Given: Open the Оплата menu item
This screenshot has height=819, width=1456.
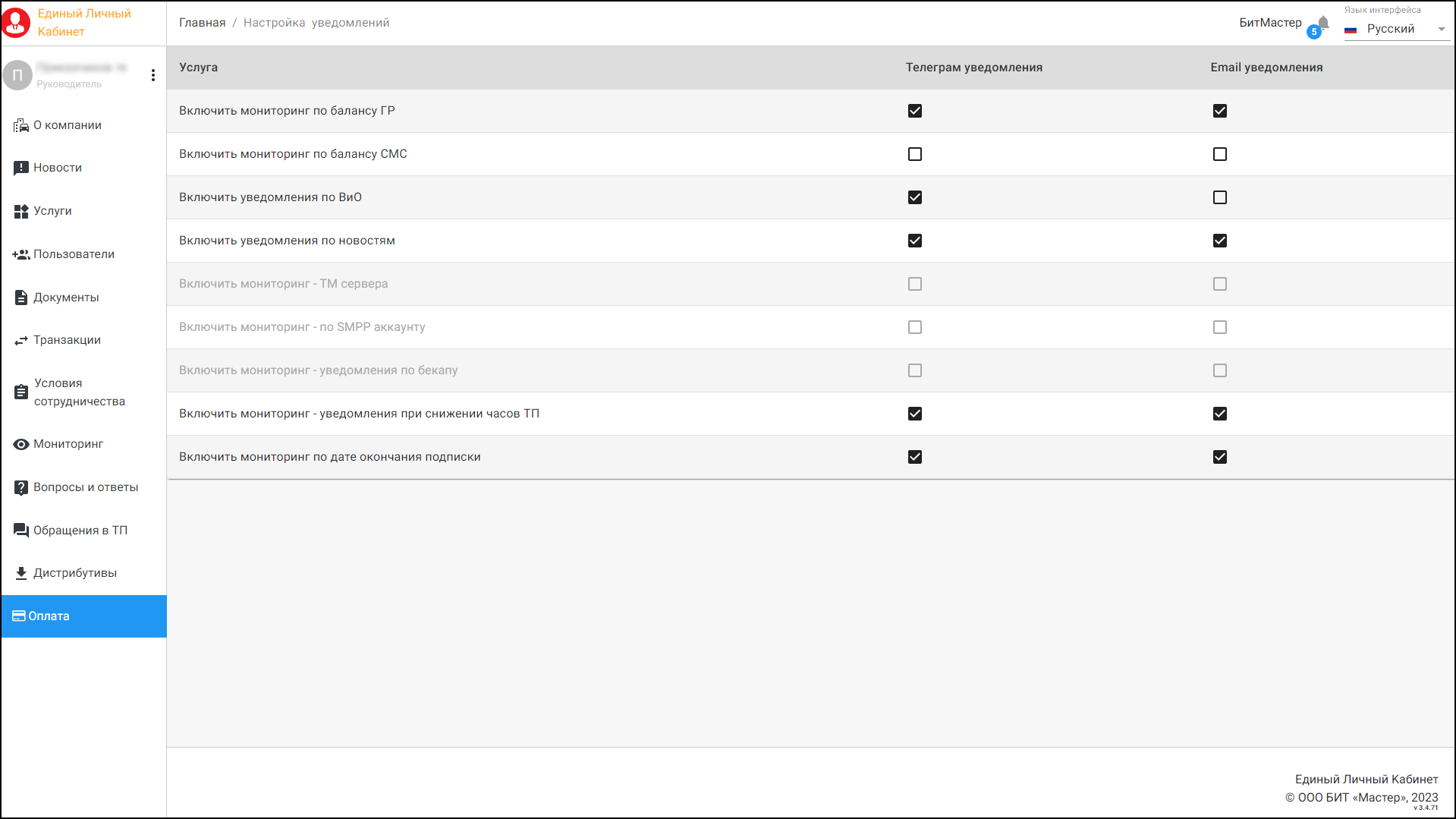Looking at the screenshot, I should tap(49, 616).
